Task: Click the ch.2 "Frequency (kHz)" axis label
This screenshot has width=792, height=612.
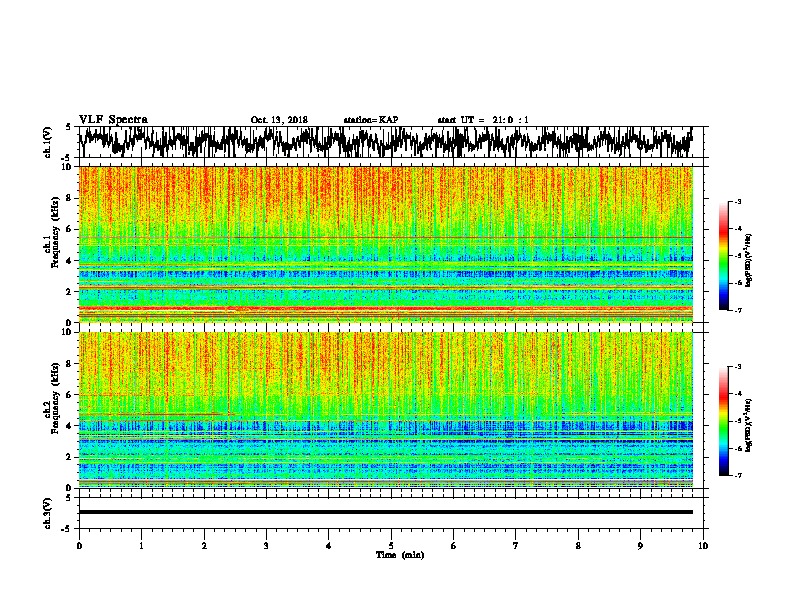Action: [56, 398]
